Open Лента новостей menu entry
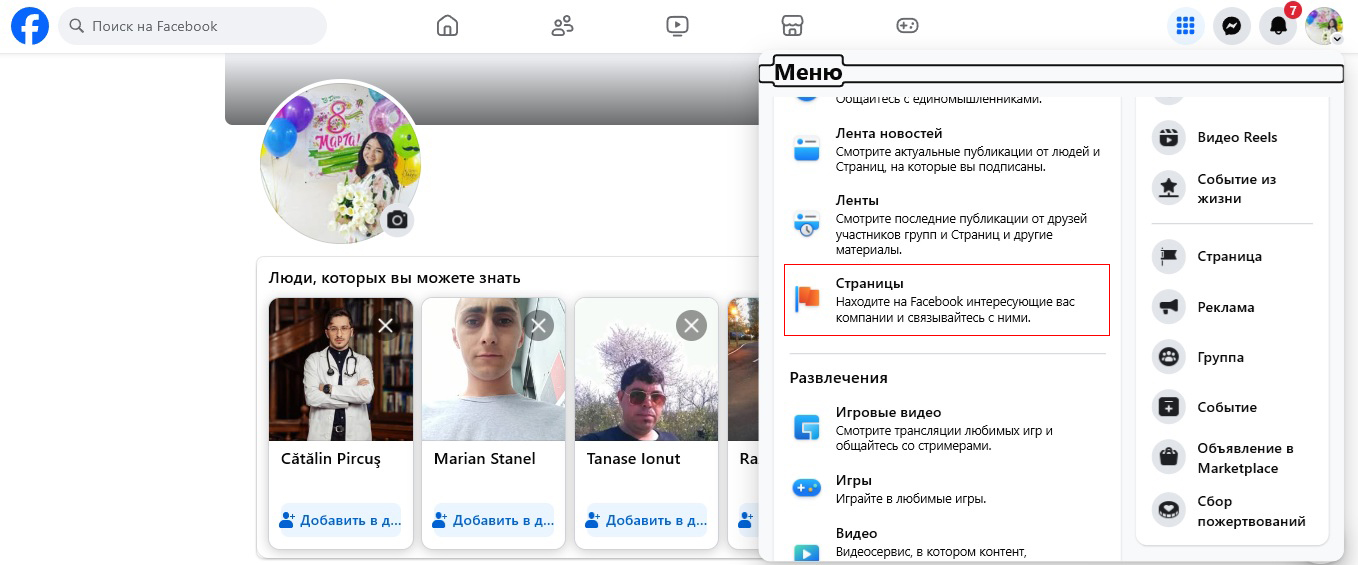The height and width of the screenshot is (565, 1358). point(947,150)
